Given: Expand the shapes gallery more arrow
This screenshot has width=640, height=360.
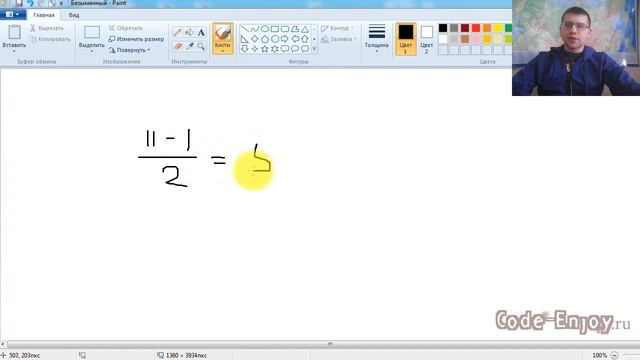Looking at the screenshot, I should (314, 49).
